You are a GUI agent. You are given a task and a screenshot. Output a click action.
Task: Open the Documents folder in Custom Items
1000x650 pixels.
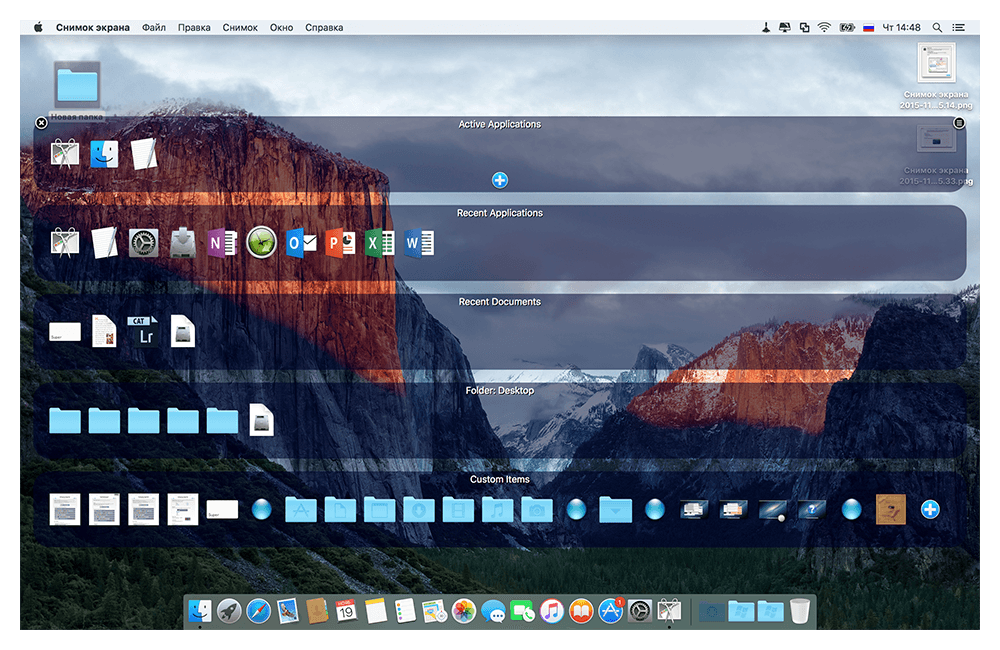pyautogui.click(x=341, y=510)
